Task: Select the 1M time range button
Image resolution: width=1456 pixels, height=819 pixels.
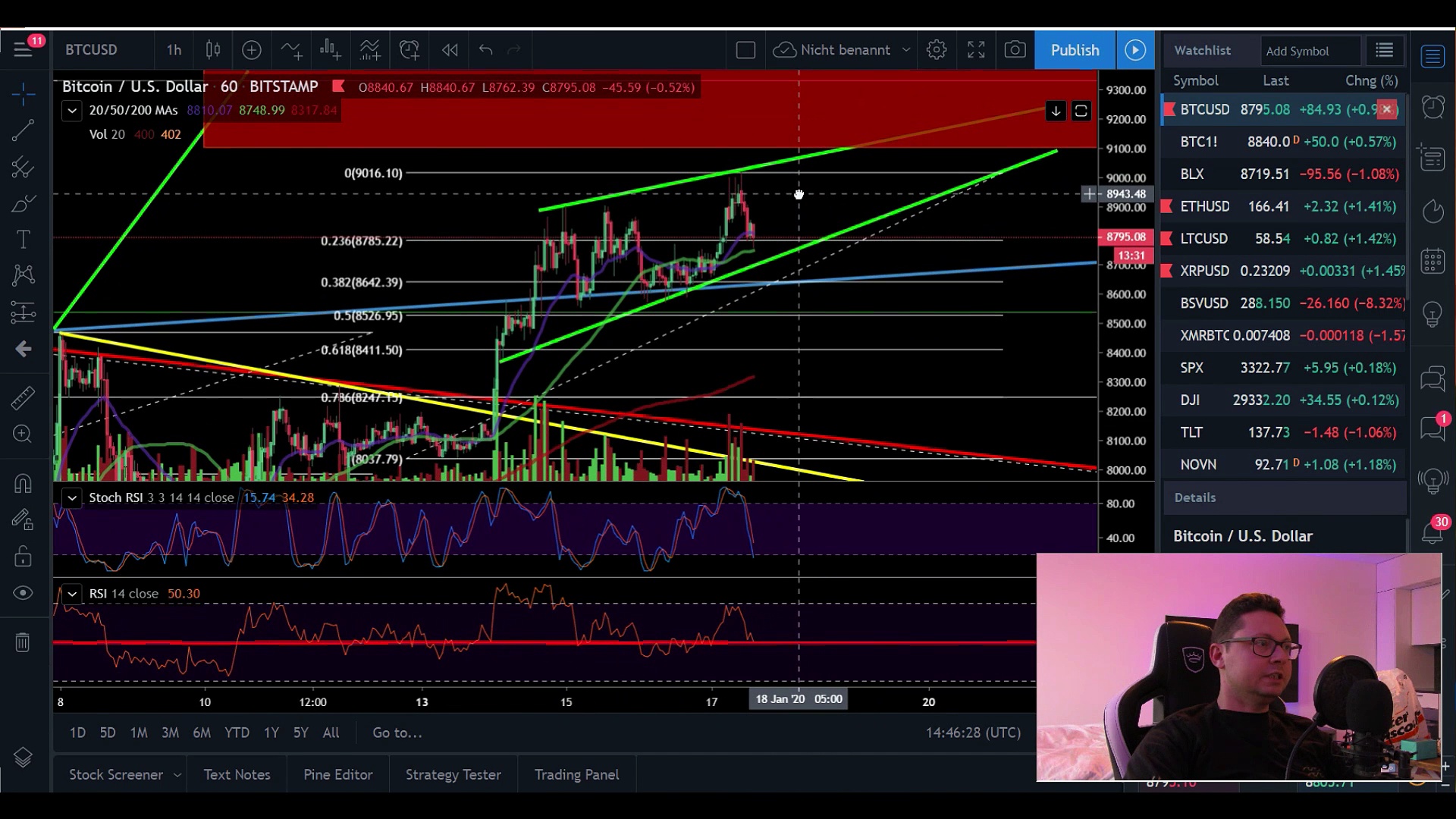Action: (139, 733)
